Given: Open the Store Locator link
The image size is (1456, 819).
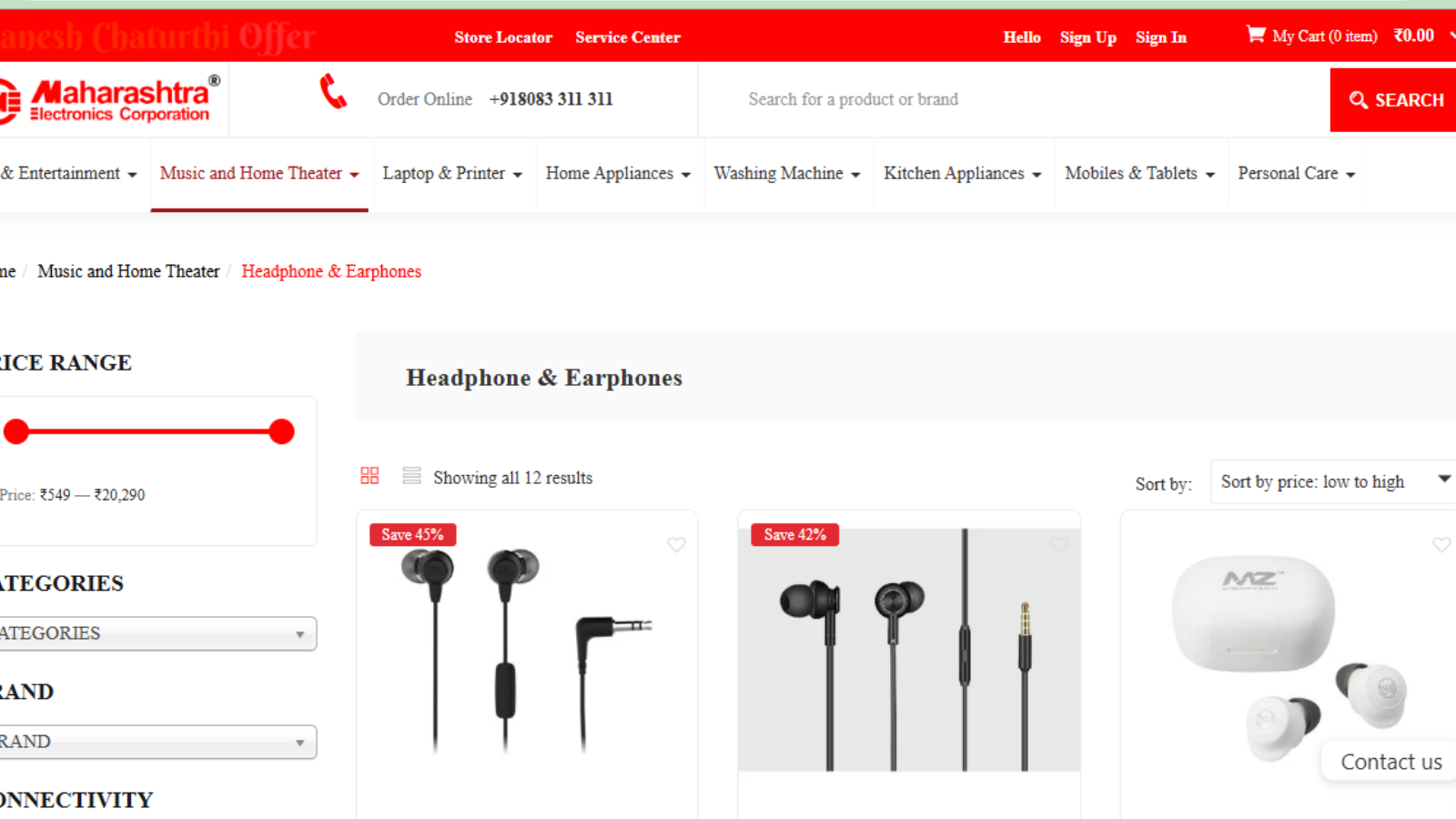Looking at the screenshot, I should [503, 37].
